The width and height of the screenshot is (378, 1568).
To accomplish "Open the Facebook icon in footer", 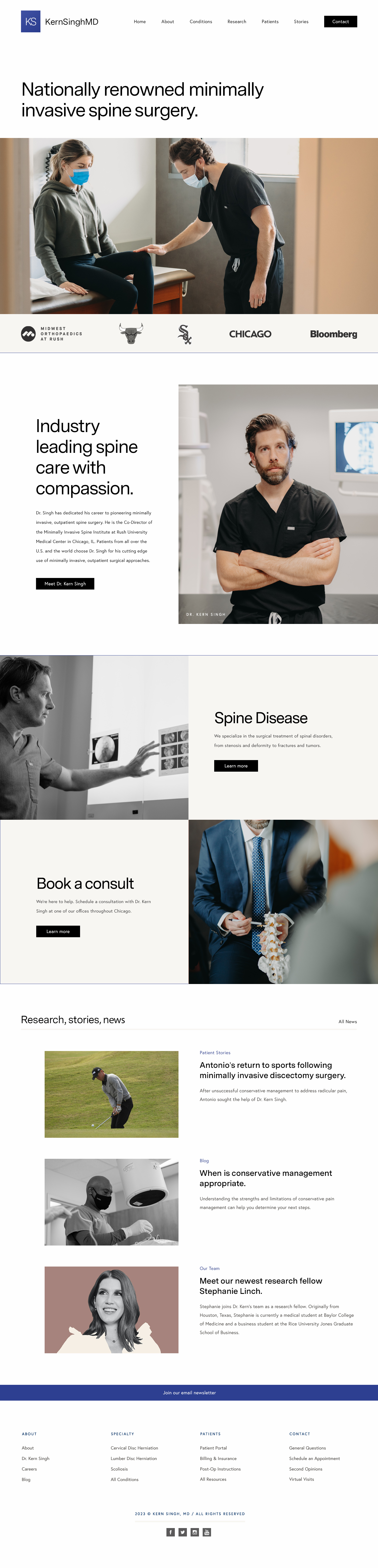I will [x=171, y=1531].
